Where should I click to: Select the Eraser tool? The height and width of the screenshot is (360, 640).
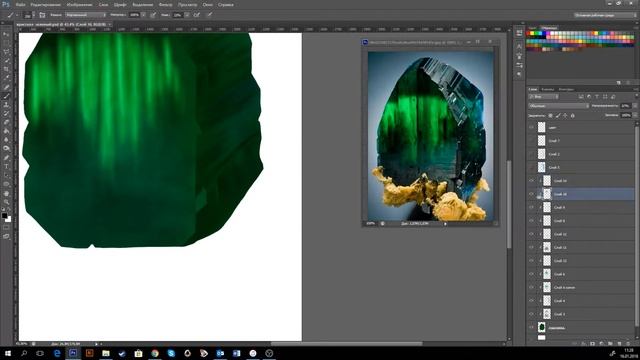point(6,122)
